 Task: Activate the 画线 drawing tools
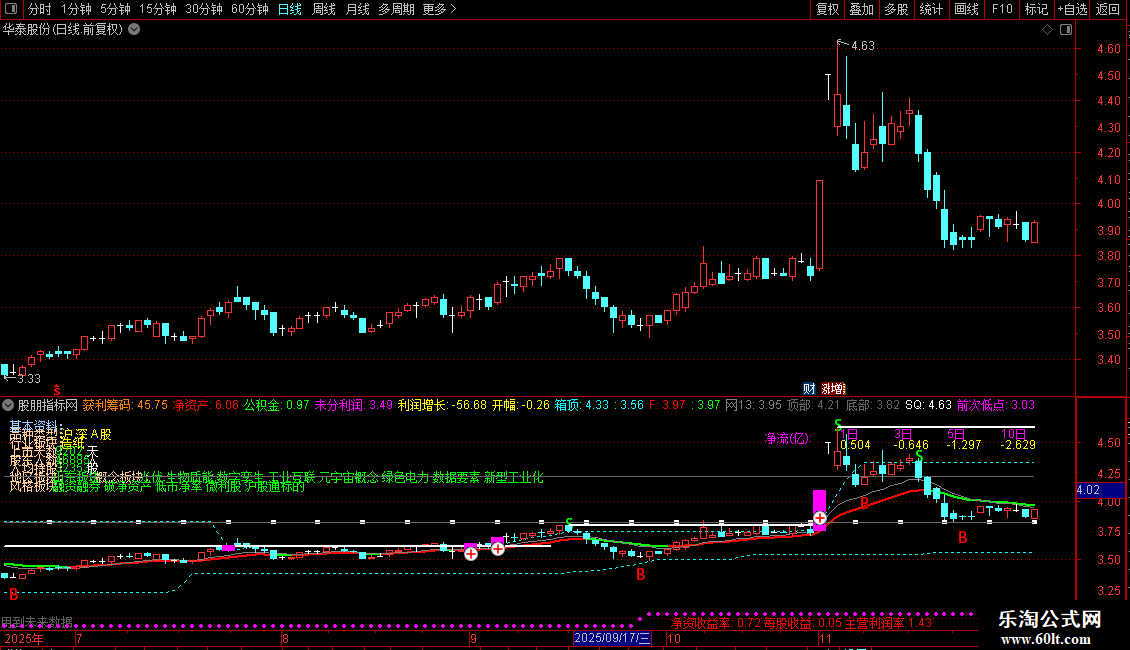pyautogui.click(x=966, y=9)
